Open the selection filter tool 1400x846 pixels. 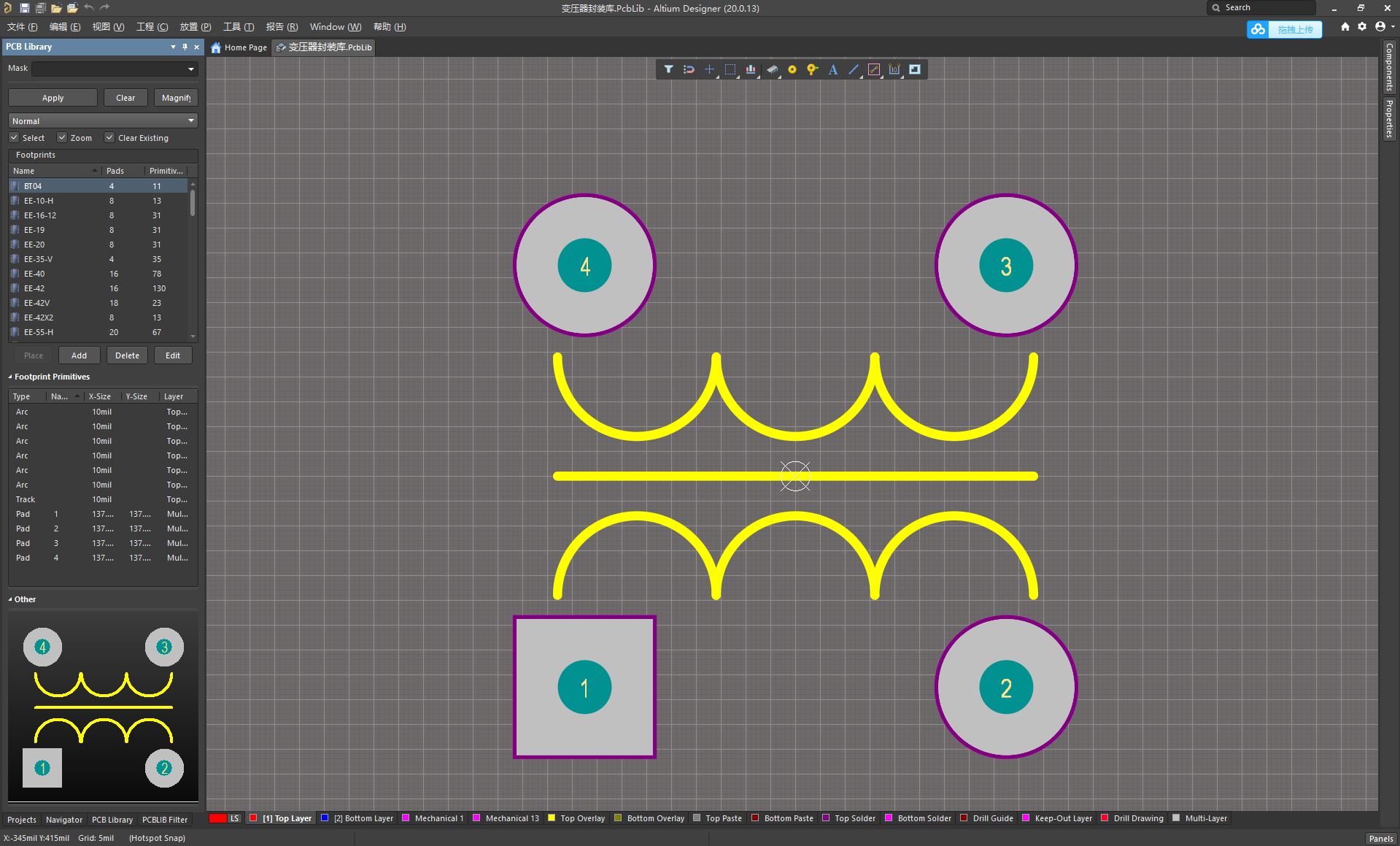(668, 69)
